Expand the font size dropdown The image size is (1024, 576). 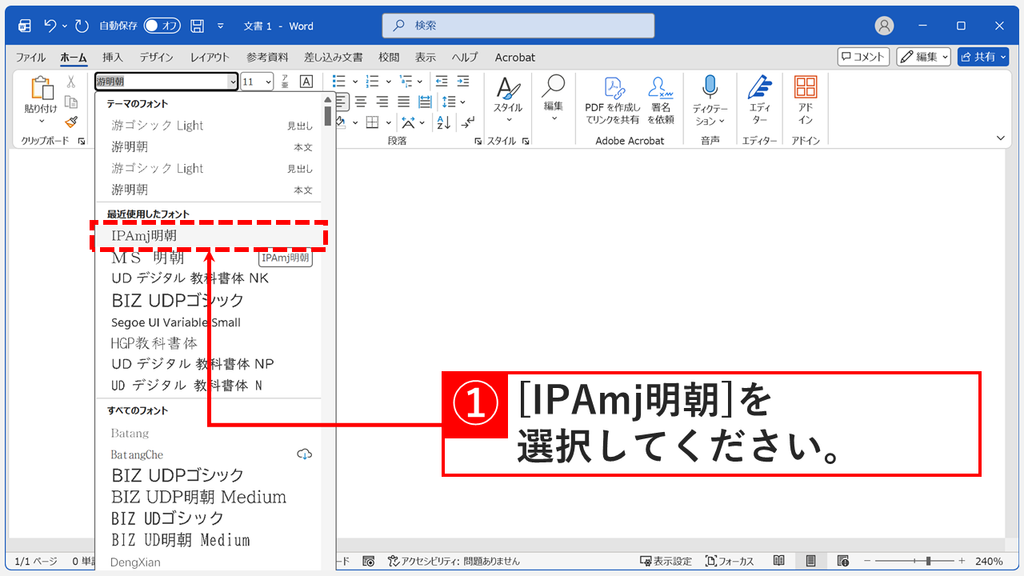(268, 82)
